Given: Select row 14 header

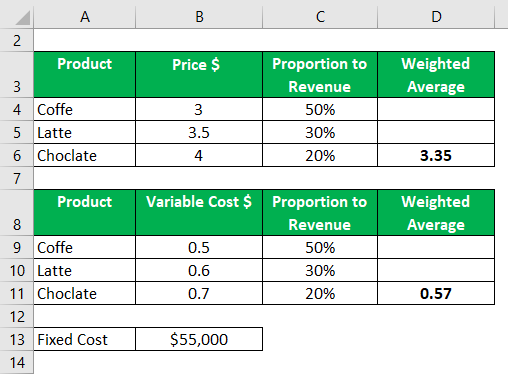Looking at the screenshot, I should pos(17,362).
